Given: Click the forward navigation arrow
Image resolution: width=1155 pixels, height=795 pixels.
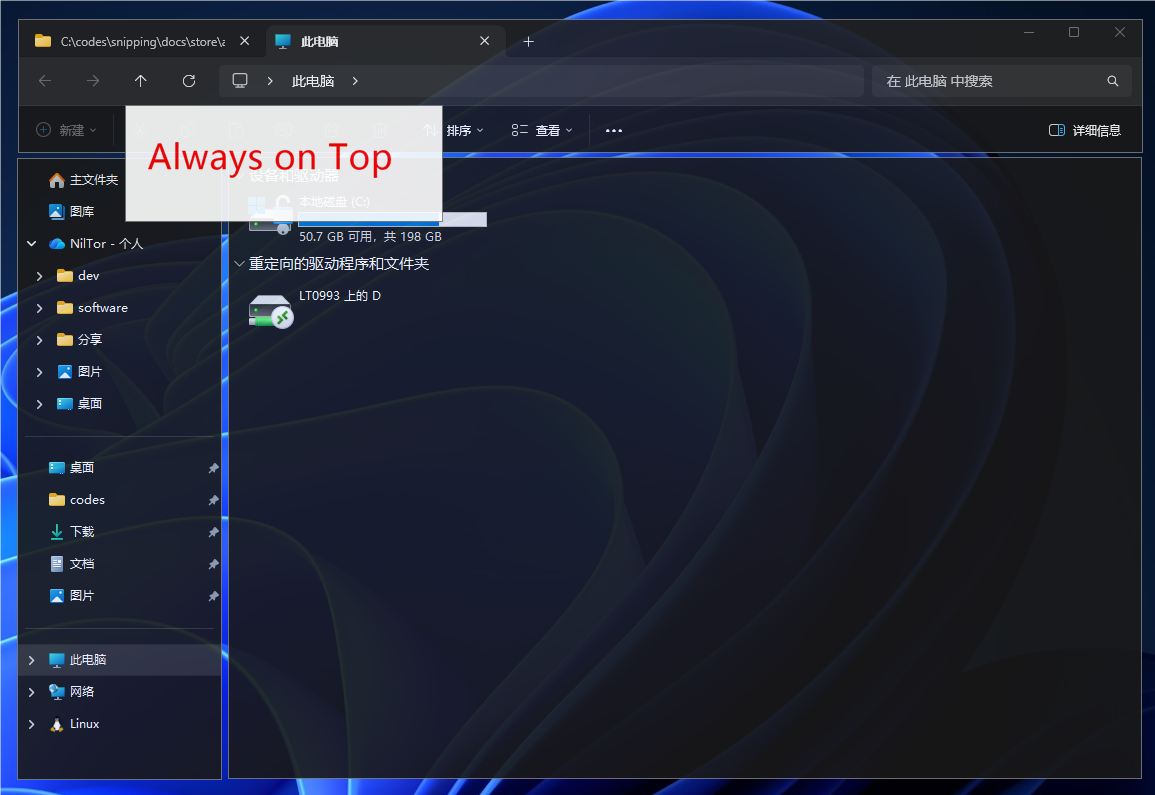Looking at the screenshot, I should pos(93,81).
